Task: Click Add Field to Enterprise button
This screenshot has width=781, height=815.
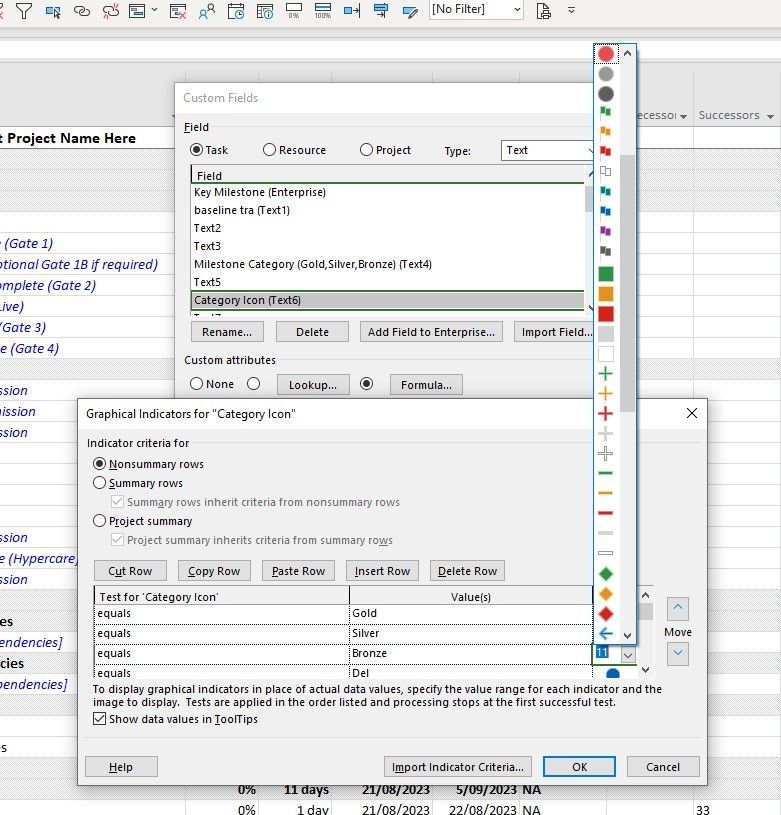Action: point(431,332)
